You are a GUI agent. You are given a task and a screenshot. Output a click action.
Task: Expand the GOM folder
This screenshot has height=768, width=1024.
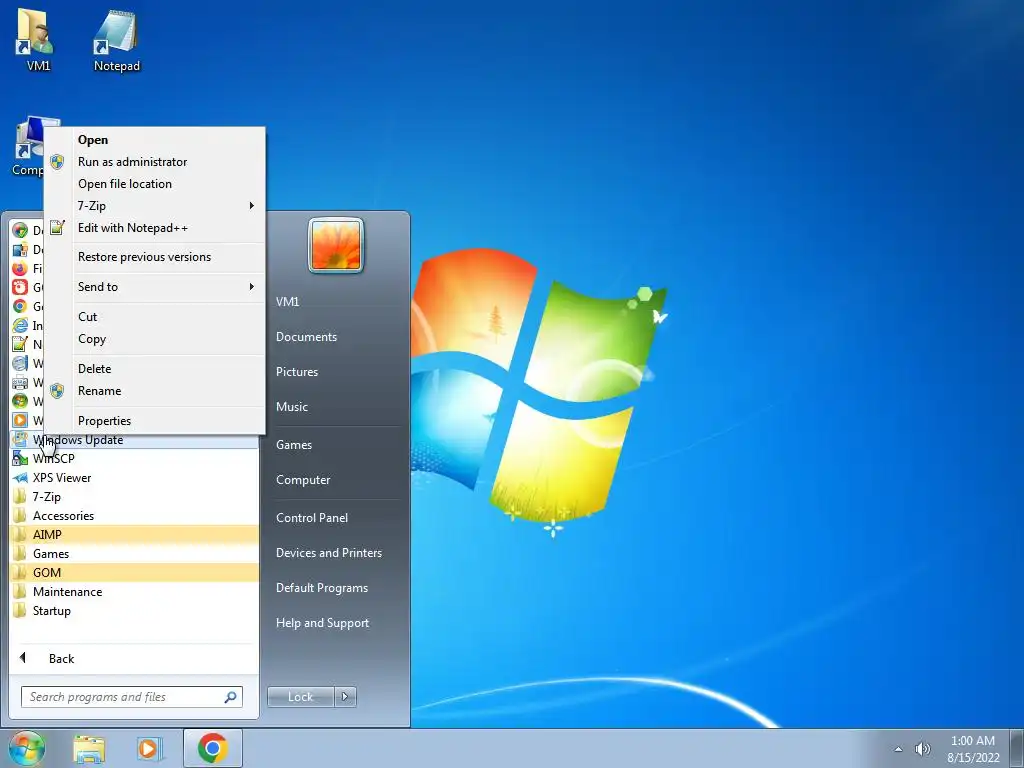(x=135, y=572)
